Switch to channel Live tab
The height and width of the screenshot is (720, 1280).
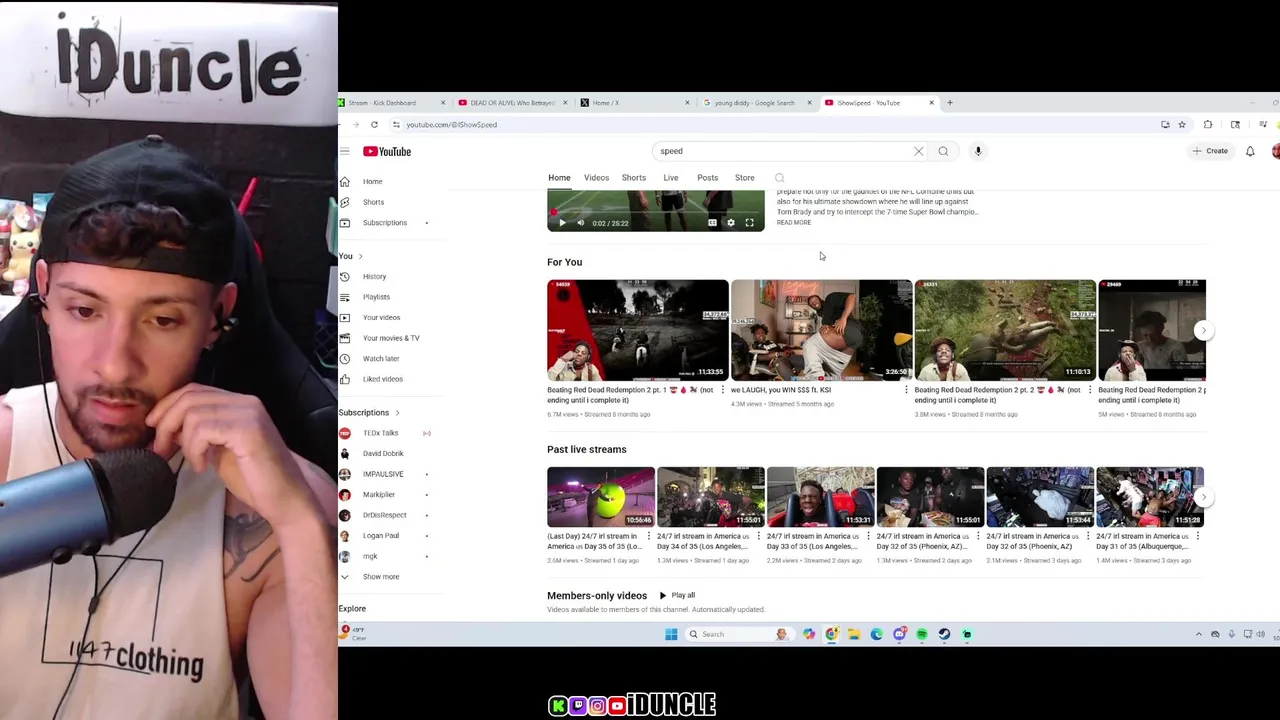671,178
